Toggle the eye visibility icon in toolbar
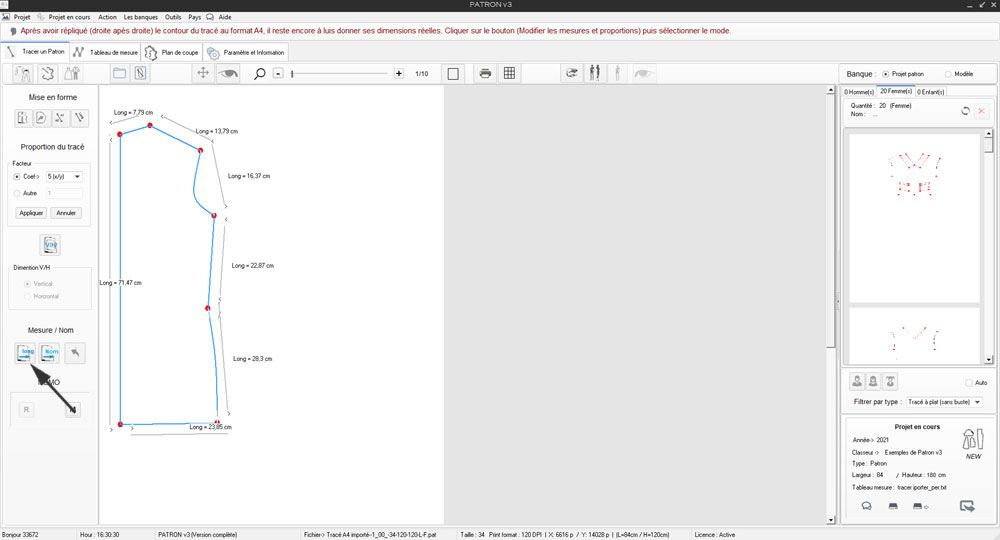Viewport: 1000px width, 540px height. (x=229, y=73)
